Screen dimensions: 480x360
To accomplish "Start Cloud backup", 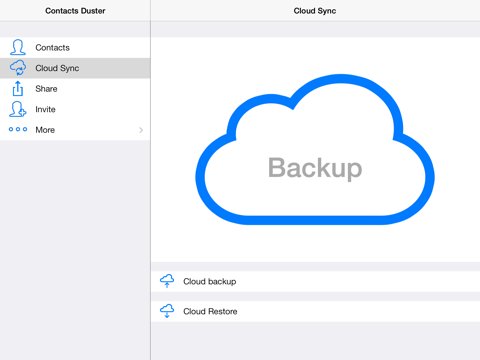I will pyautogui.click(x=316, y=281).
